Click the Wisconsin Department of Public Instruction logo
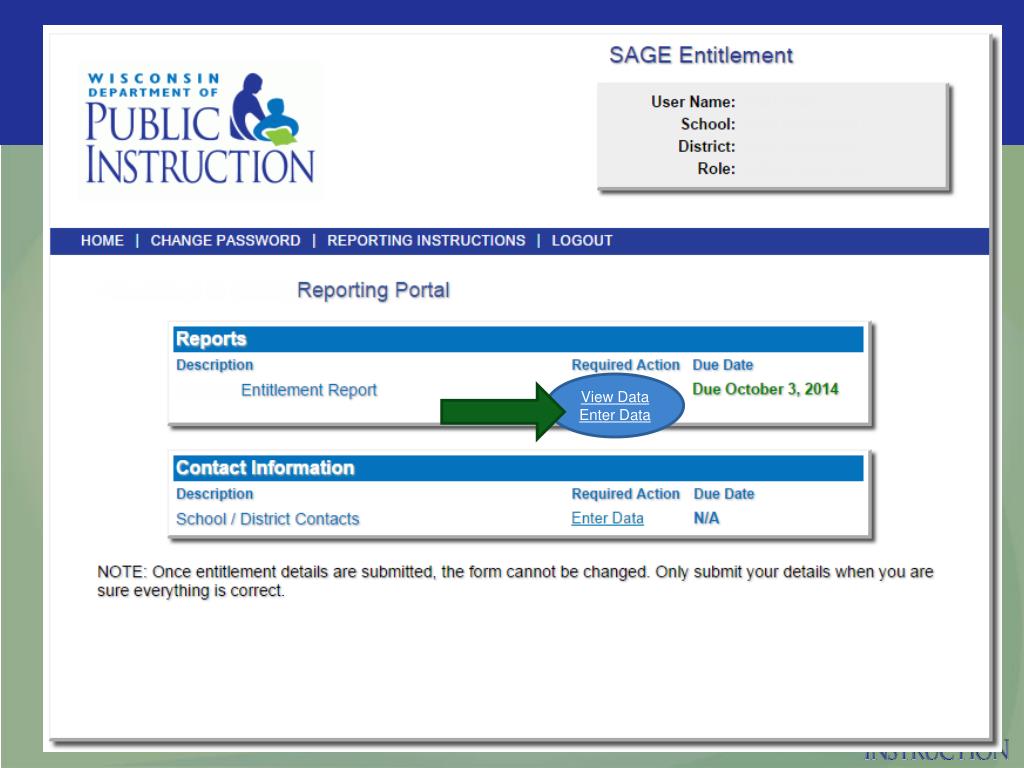The height and width of the screenshot is (768, 1024). tap(200, 128)
